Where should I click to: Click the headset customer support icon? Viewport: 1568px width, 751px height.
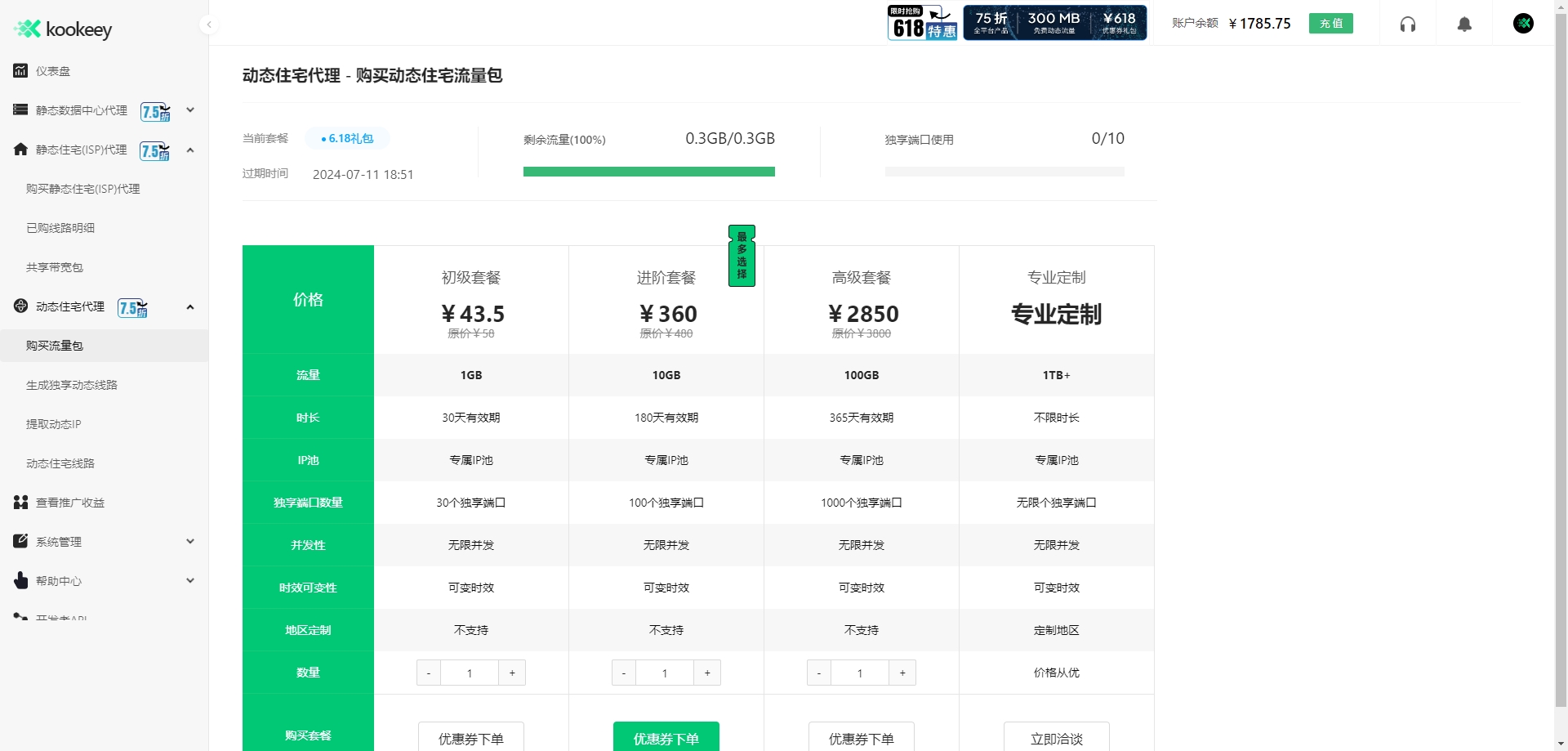pyautogui.click(x=1408, y=24)
